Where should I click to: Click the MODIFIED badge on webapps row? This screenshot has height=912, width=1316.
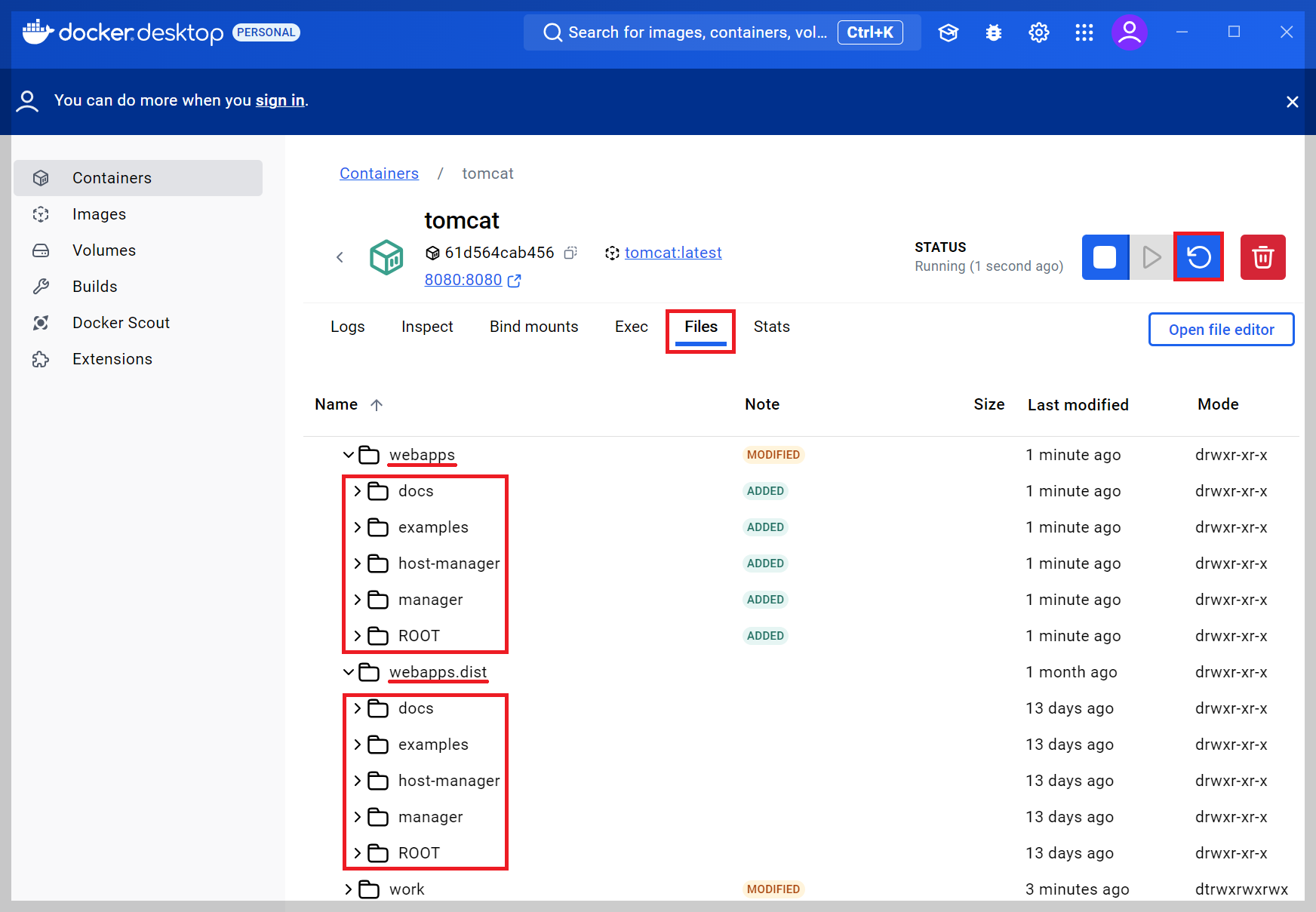[x=773, y=455]
